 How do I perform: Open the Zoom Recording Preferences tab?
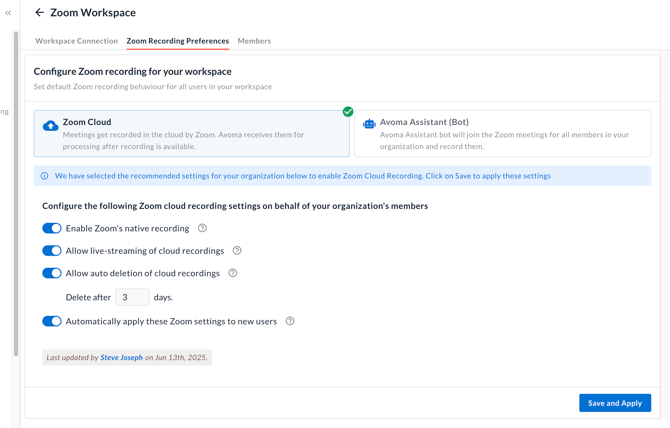pos(178,41)
